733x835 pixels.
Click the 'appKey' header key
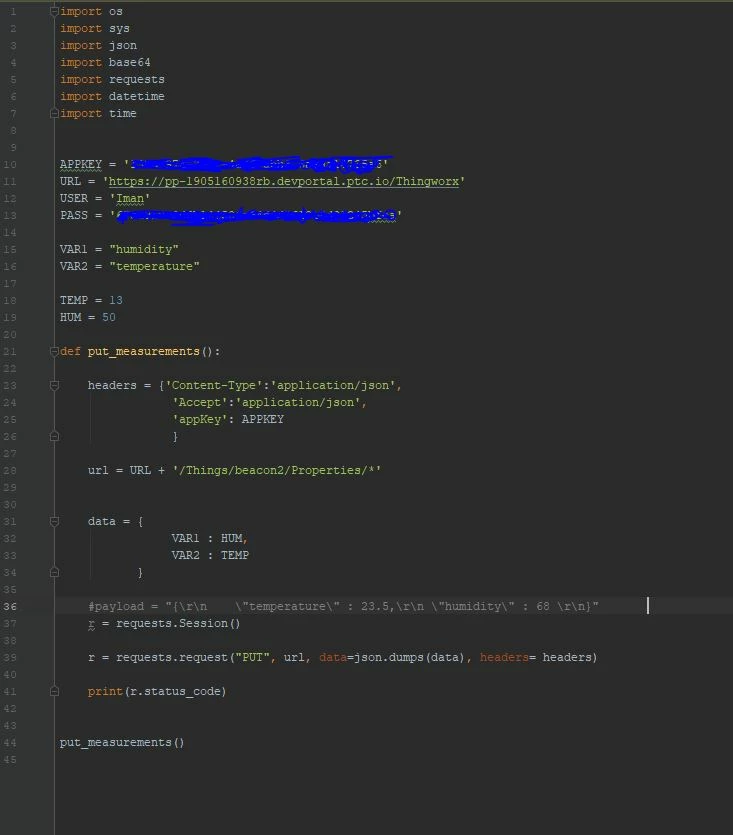(200, 419)
